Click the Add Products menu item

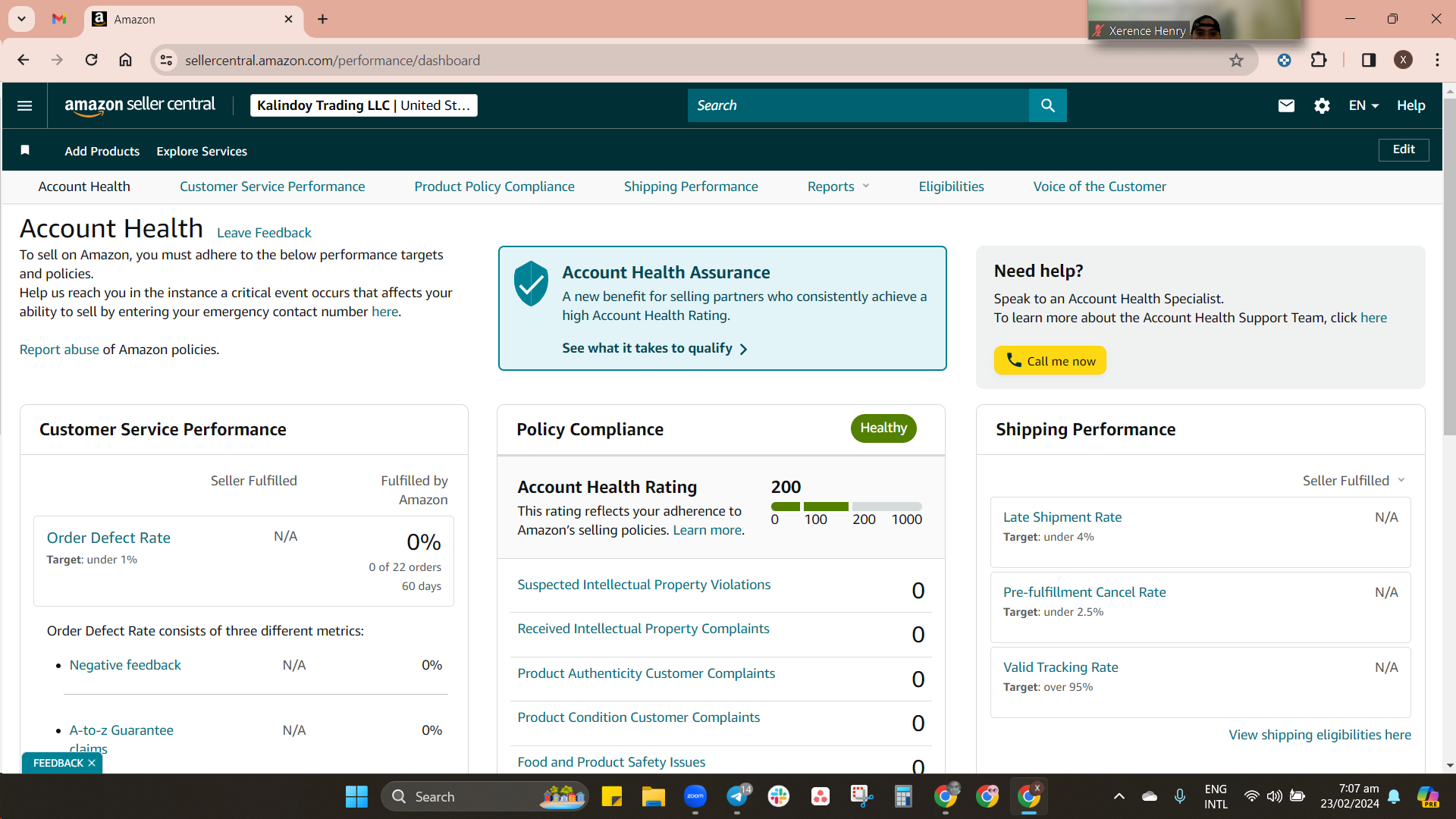[x=102, y=151]
